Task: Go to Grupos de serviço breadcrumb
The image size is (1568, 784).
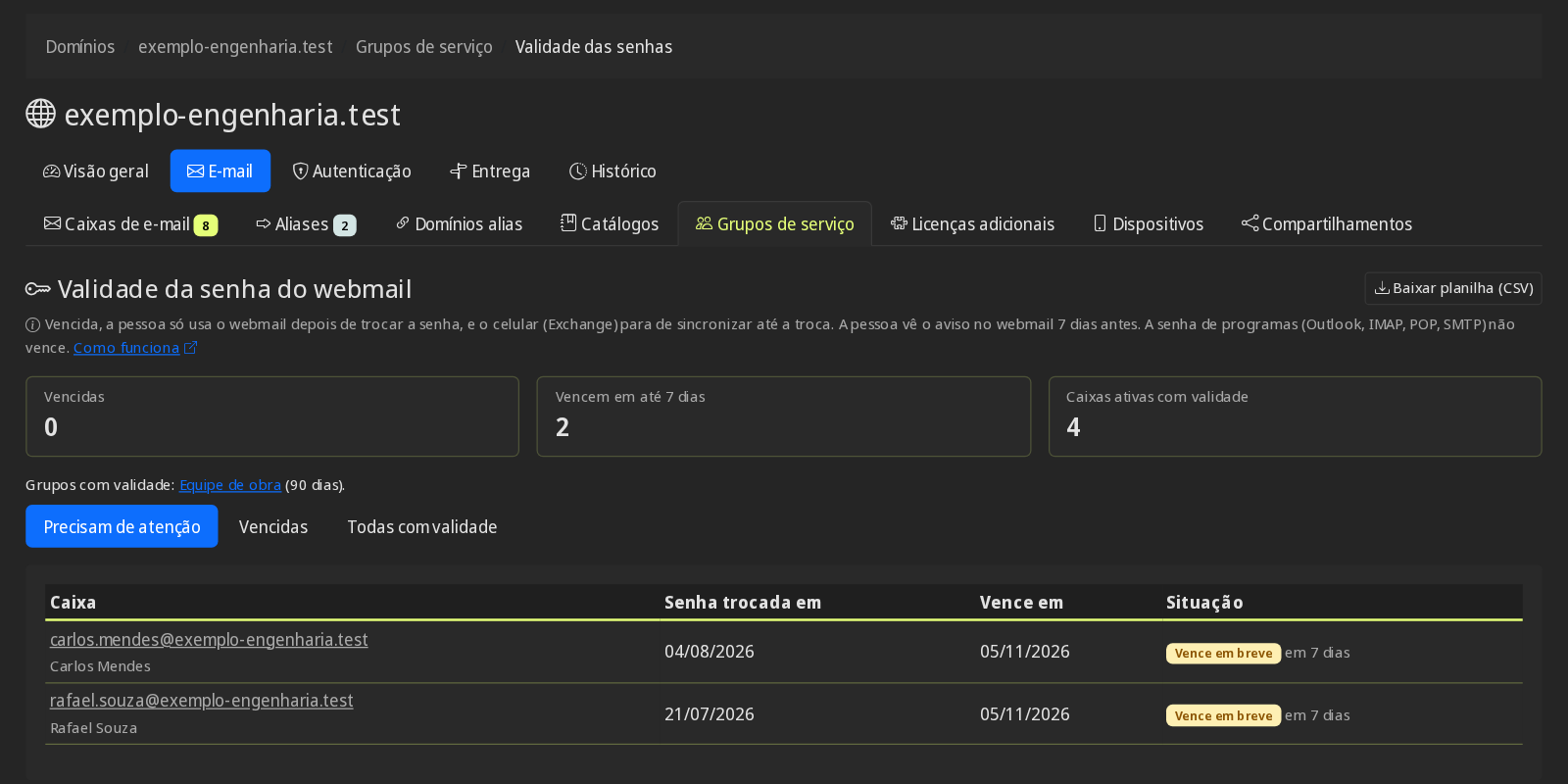Action: 424,47
